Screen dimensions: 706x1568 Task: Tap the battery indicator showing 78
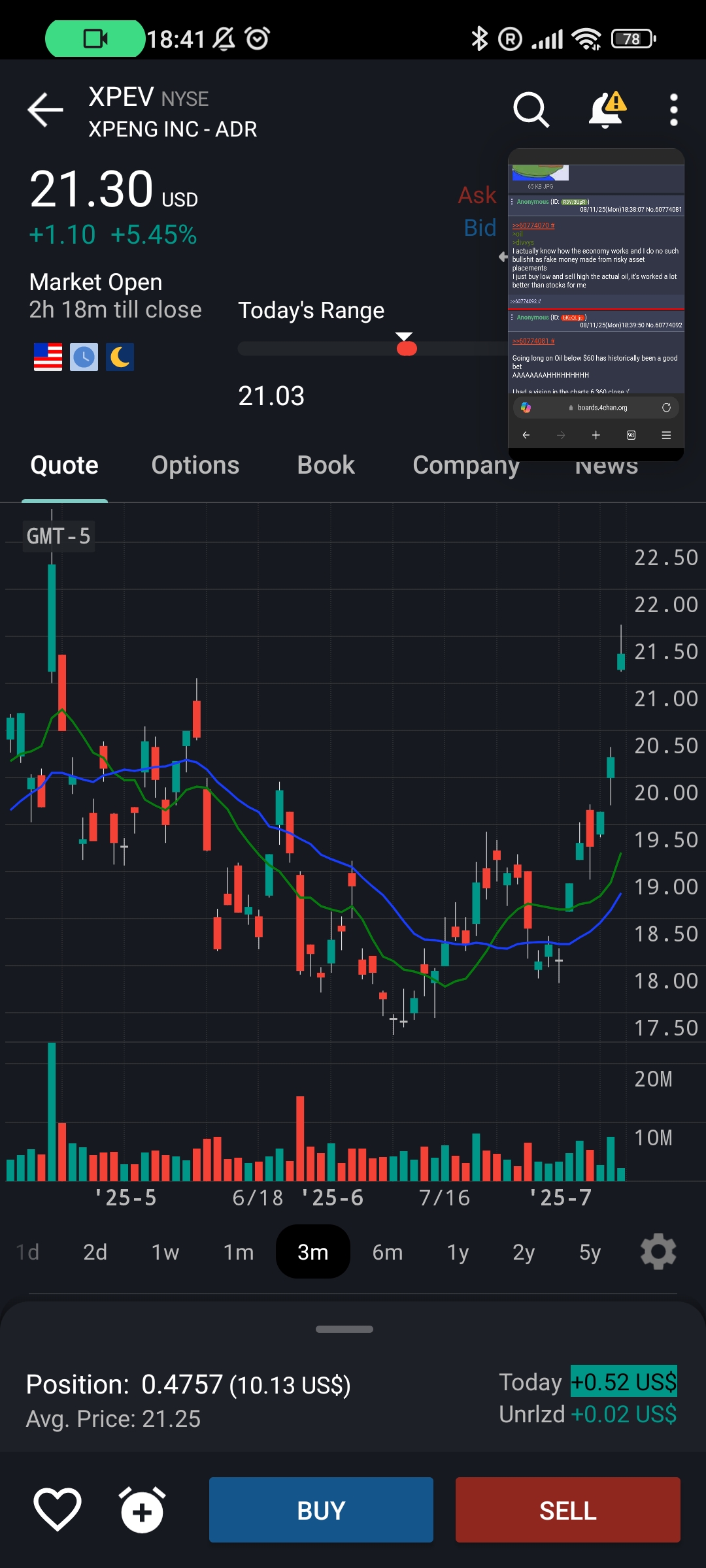click(x=633, y=39)
